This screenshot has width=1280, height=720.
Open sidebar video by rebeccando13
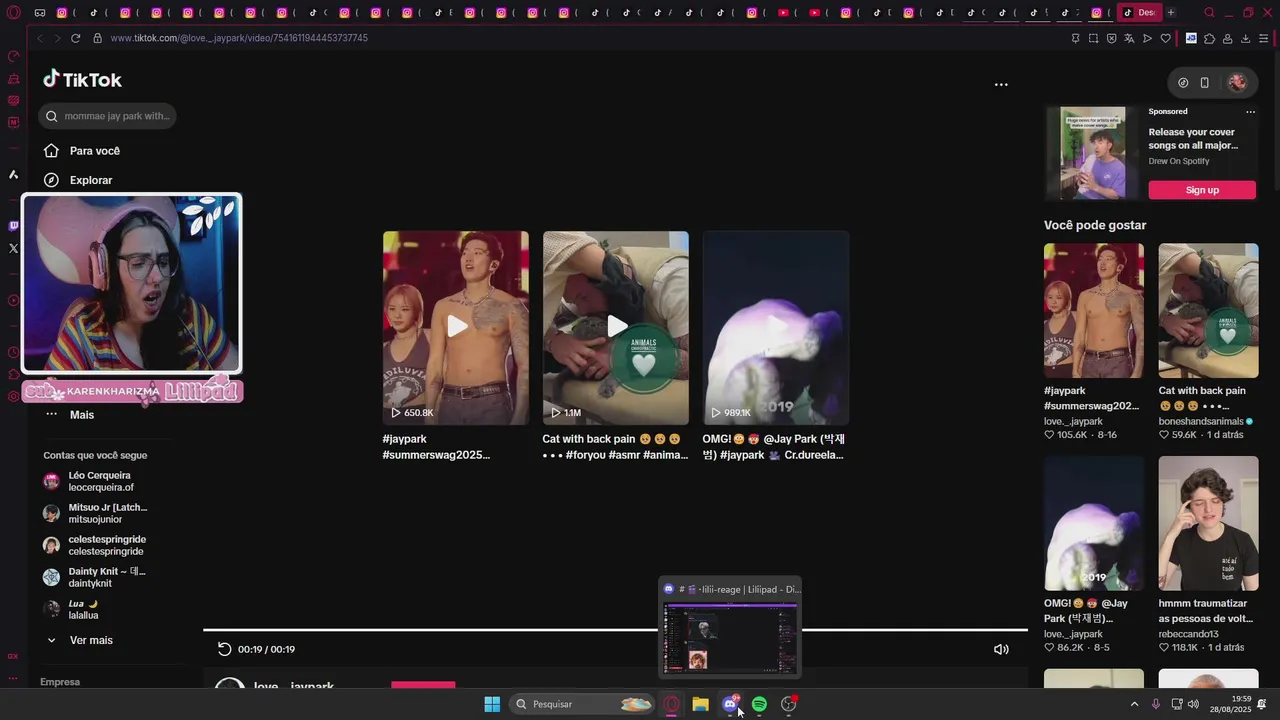[x=1208, y=523]
